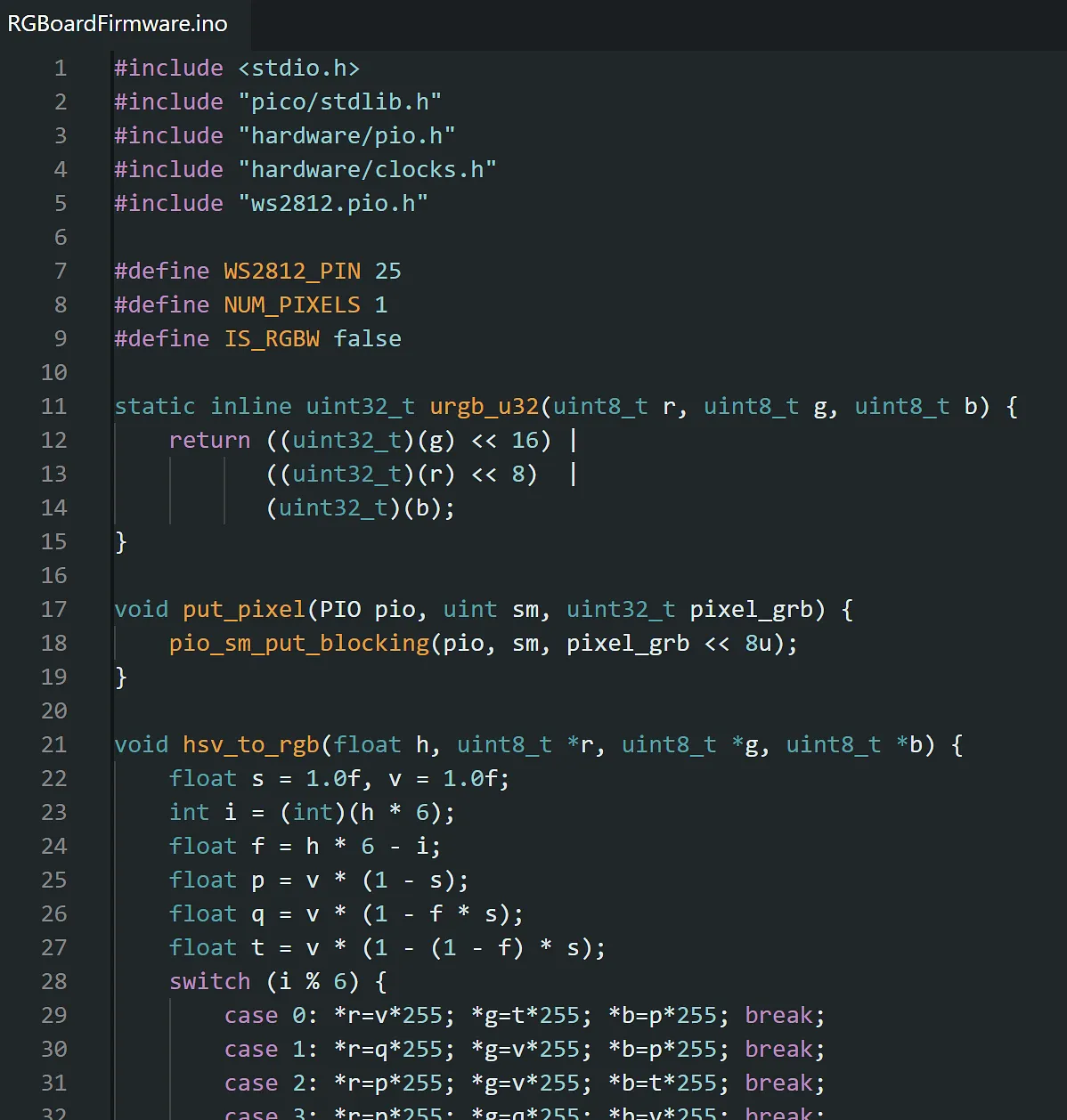Click the IS_RGBW macro name
The image size is (1067, 1120).
[x=271, y=339]
